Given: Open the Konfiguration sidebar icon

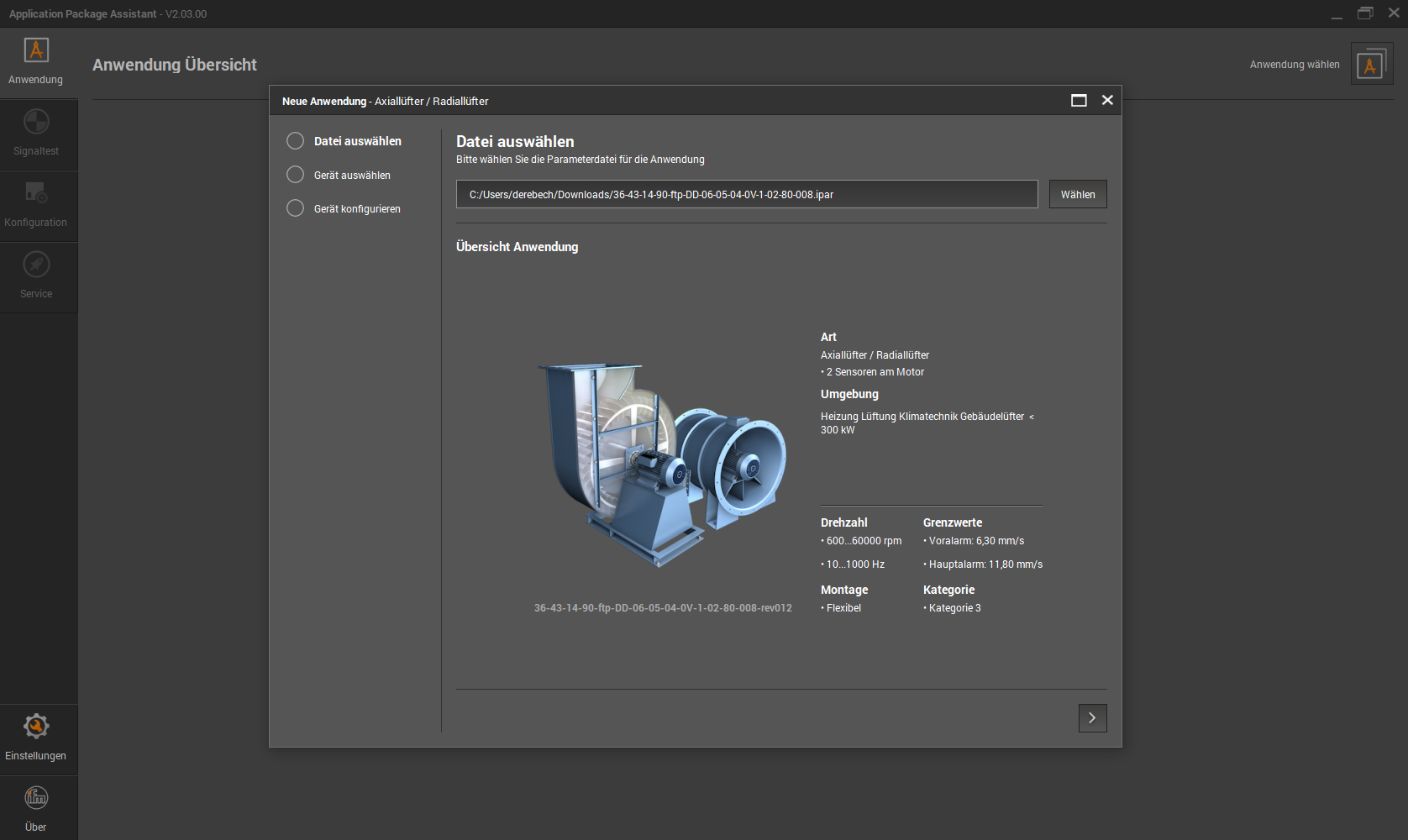Looking at the screenshot, I should coord(36,193).
